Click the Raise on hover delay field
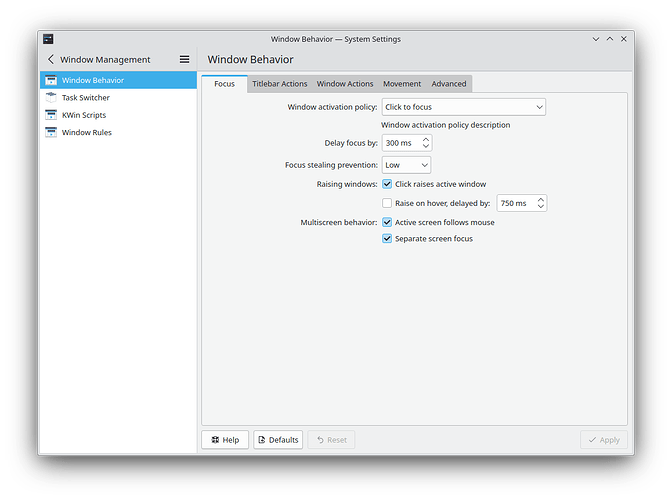Screen dimensions: 671x500 pos(515,203)
